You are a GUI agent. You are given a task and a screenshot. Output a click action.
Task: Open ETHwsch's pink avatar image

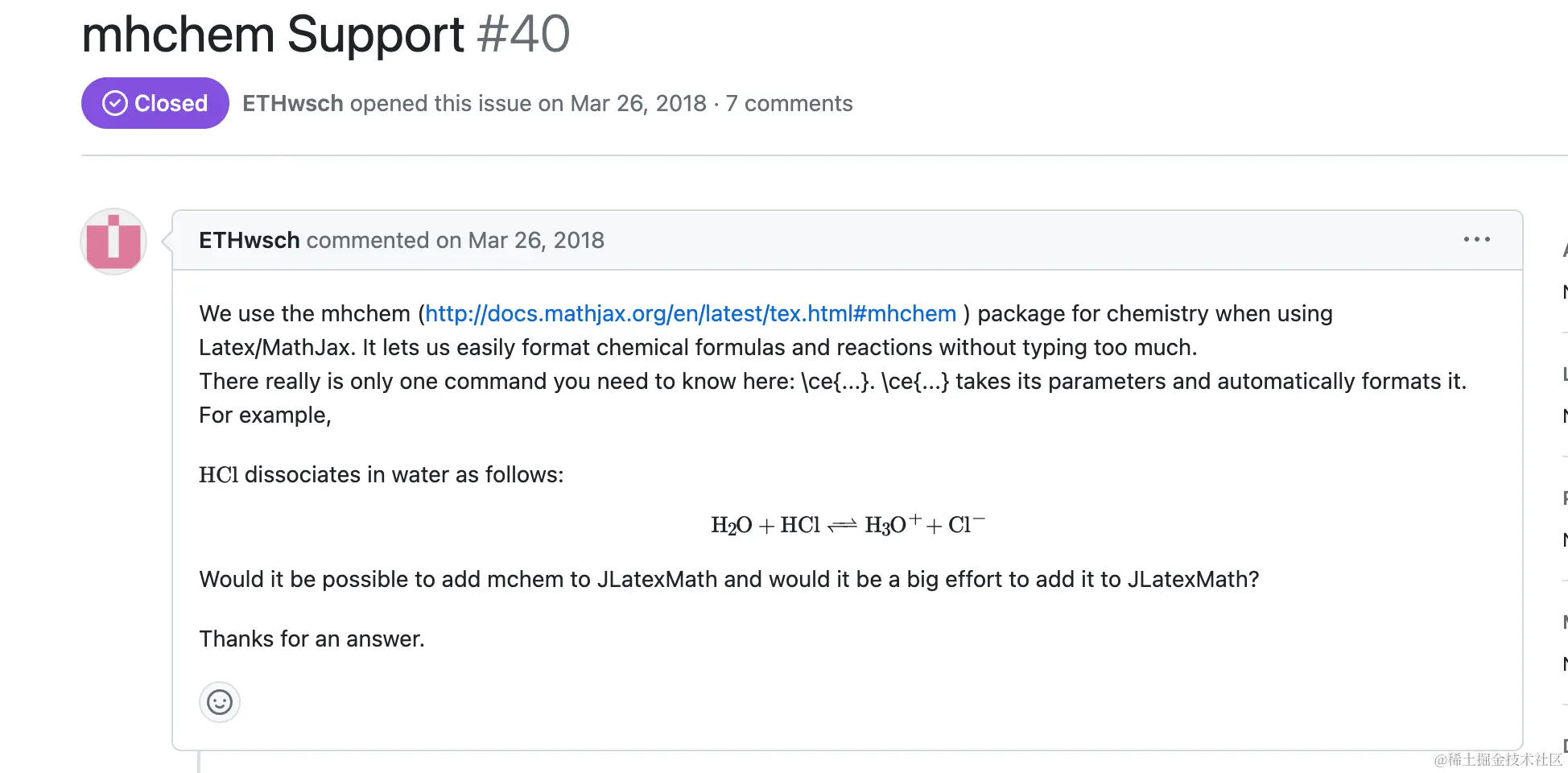pos(113,242)
